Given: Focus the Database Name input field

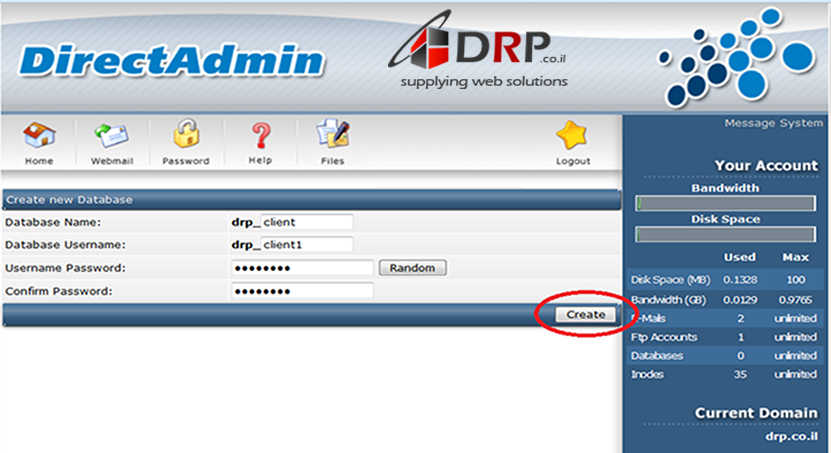Looking at the screenshot, I should [x=306, y=222].
